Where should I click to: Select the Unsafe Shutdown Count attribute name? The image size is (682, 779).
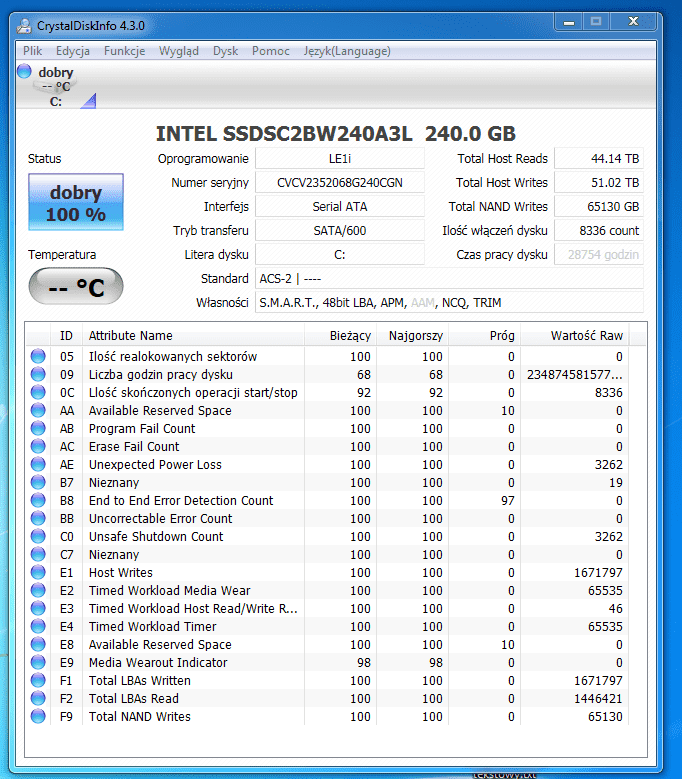click(x=156, y=536)
